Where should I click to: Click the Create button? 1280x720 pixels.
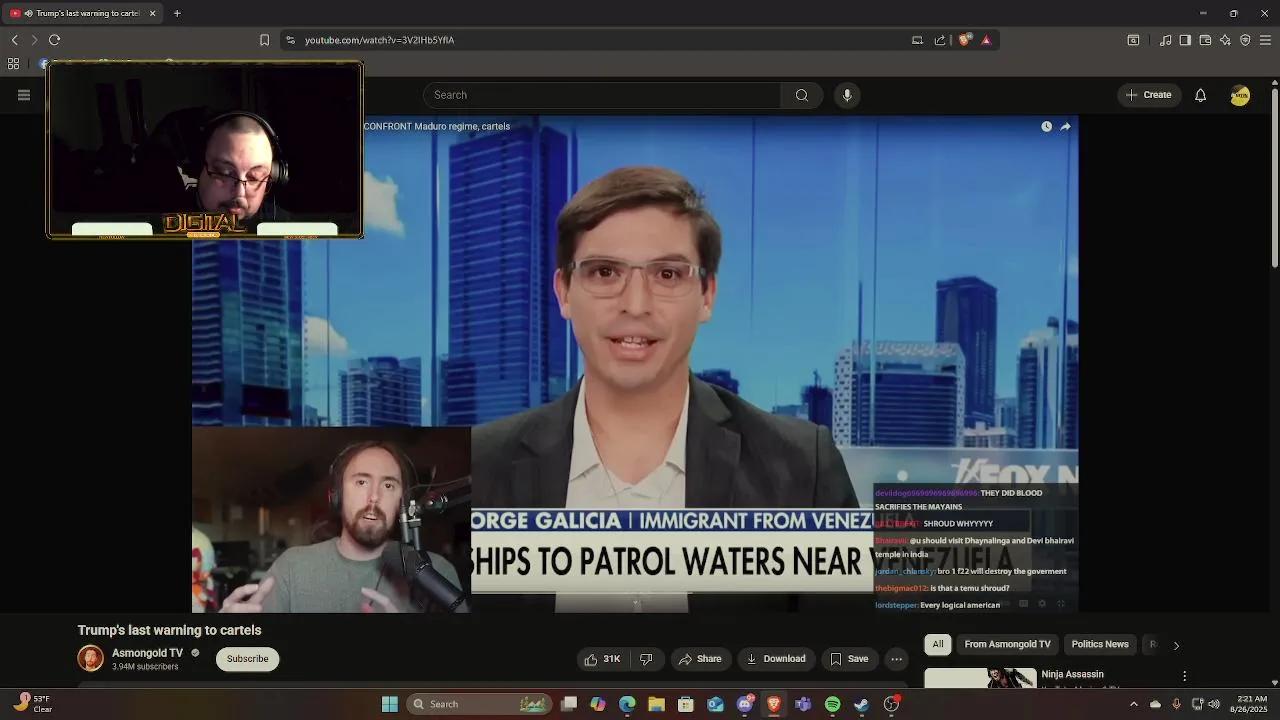(x=1148, y=95)
